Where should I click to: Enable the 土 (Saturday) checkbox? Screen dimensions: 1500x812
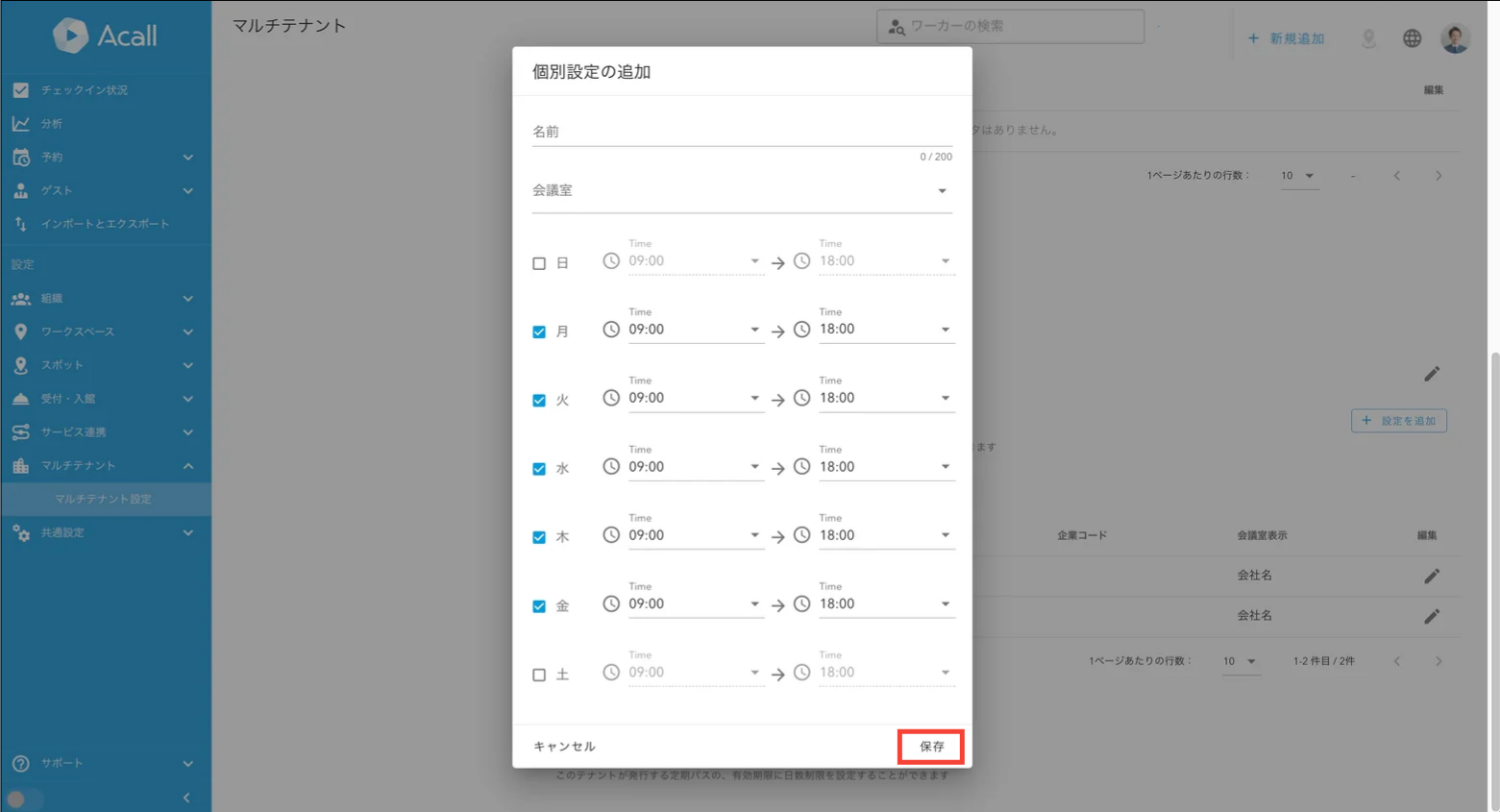[539, 675]
